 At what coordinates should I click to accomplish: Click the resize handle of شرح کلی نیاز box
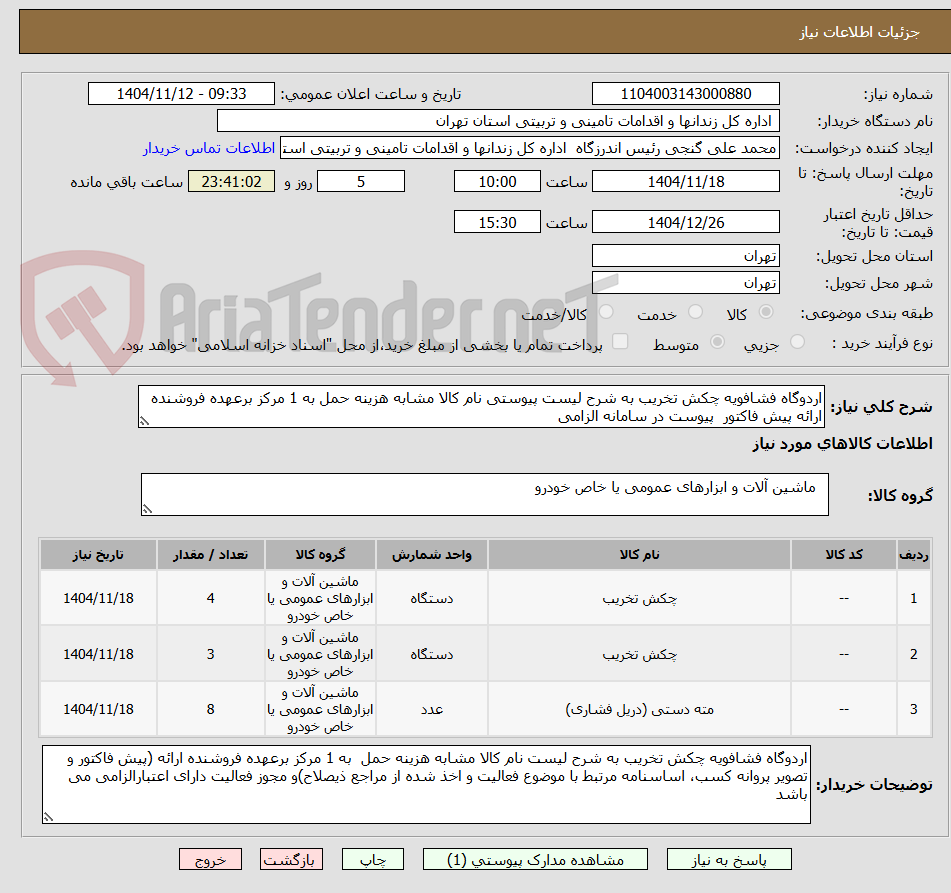[144, 422]
